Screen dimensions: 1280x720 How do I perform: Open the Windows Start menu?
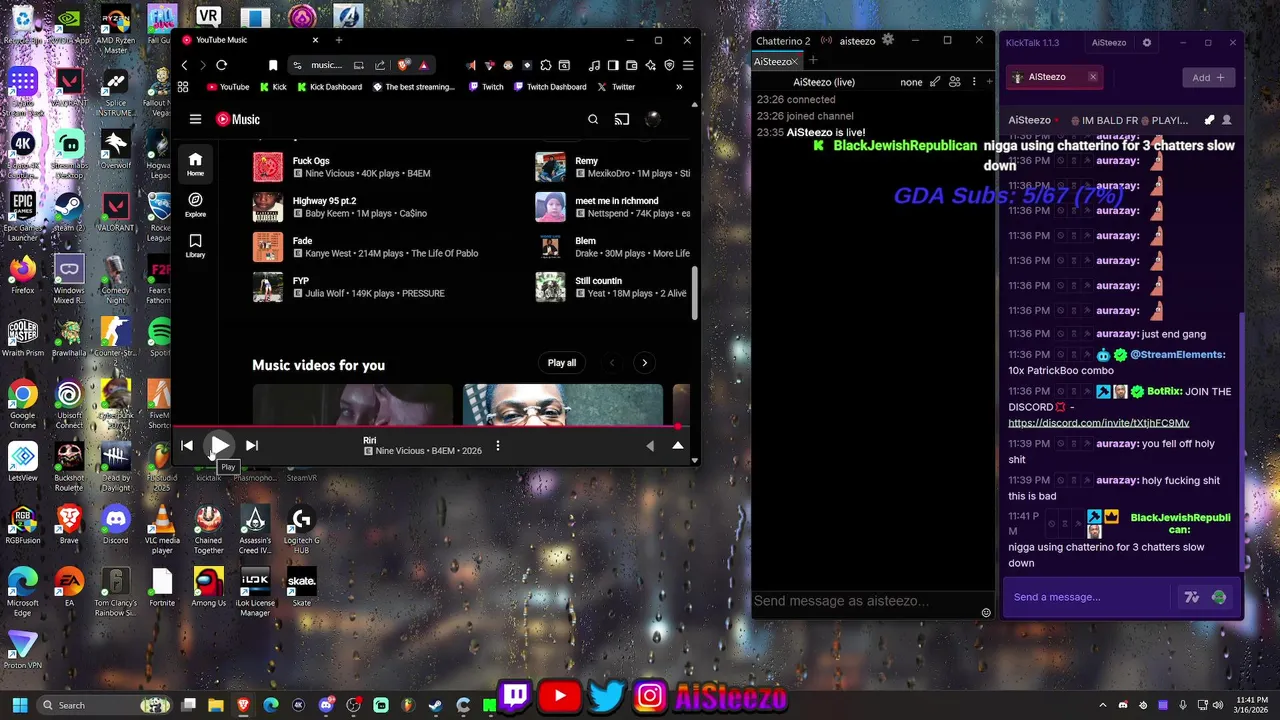(x=19, y=705)
